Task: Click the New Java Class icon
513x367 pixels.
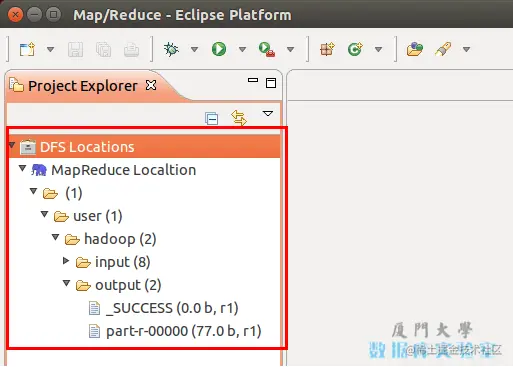Action: pyautogui.click(x=355, y=49)
